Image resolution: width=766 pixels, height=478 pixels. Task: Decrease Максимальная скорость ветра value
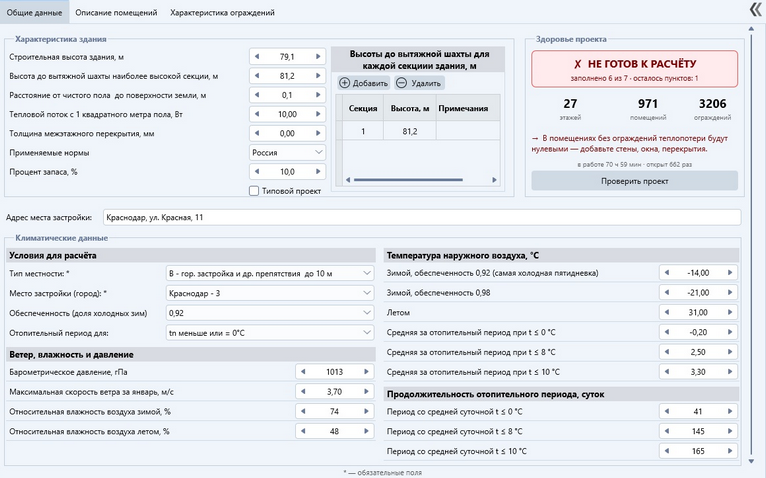pyautogui.click(x=303, y=391)
